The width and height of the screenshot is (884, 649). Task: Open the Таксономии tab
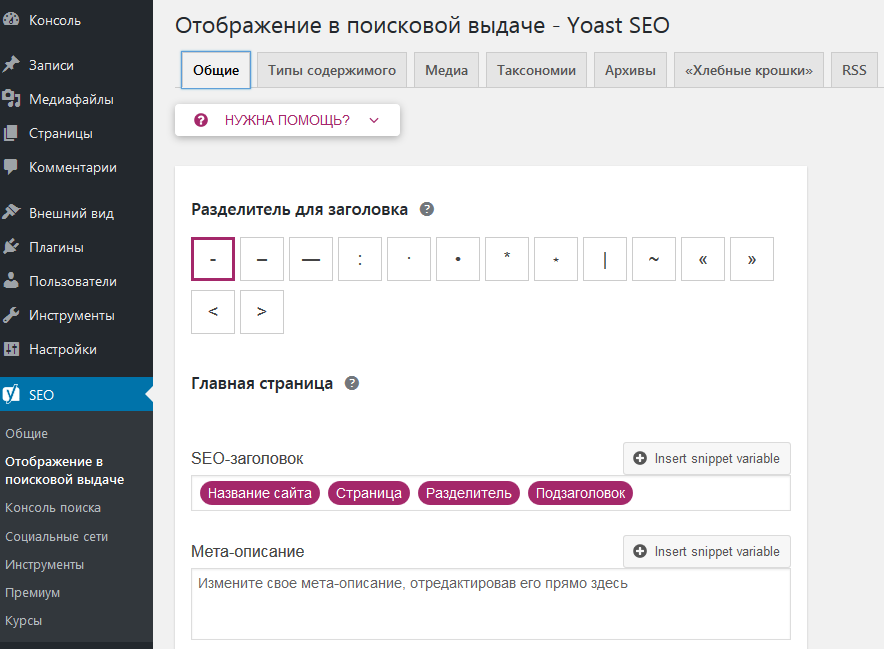pos(536,70)
